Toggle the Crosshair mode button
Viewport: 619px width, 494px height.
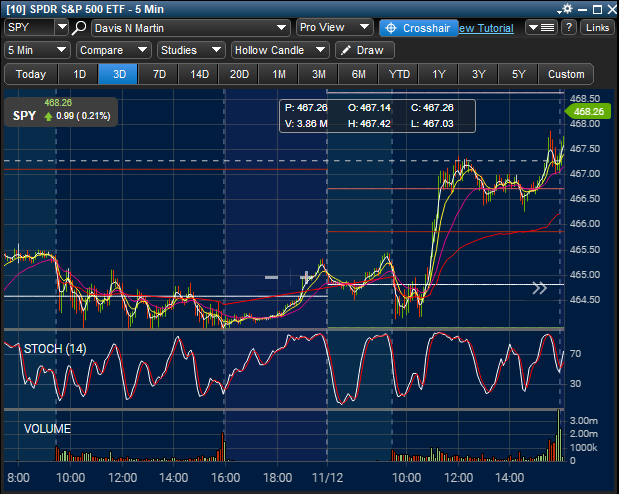point(418,28)
